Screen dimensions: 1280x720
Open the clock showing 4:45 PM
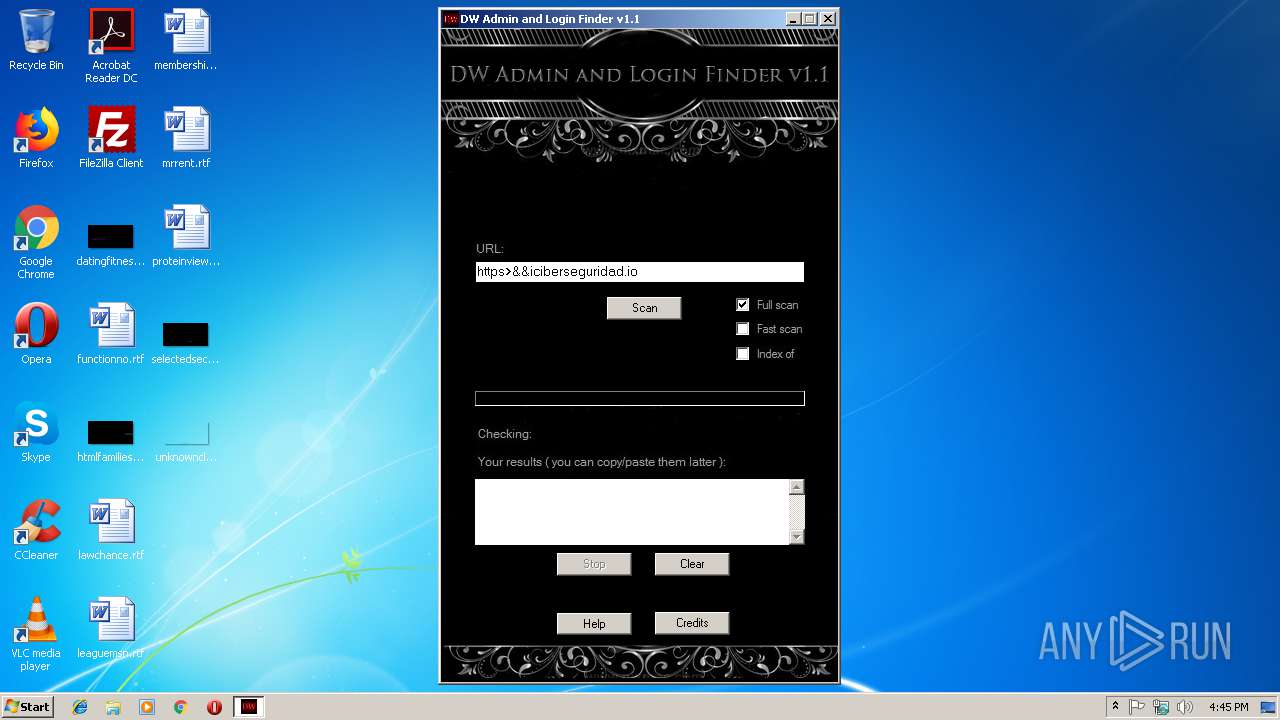pos(1228,707)
